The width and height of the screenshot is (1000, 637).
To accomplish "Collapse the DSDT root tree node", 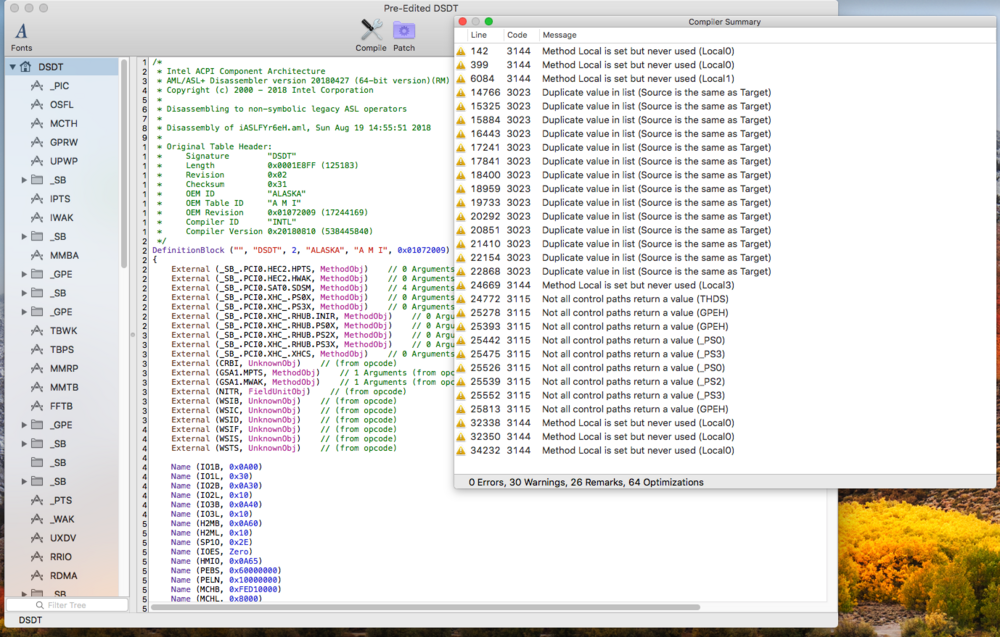I will tap(12, 67).
